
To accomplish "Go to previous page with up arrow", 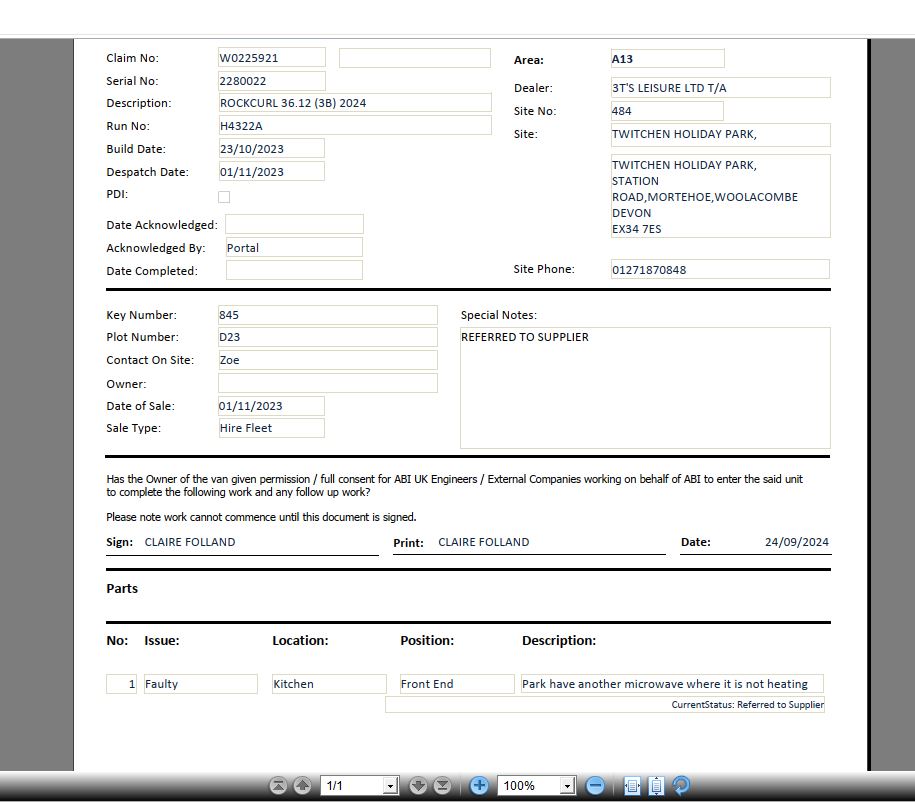I will tap(302, 785).
